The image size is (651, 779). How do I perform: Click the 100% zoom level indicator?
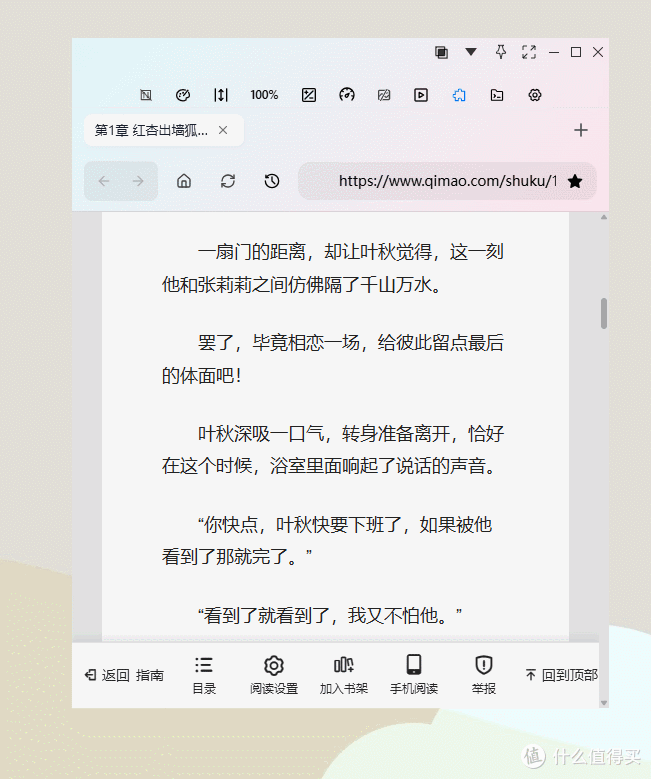(x=264, y=95)
